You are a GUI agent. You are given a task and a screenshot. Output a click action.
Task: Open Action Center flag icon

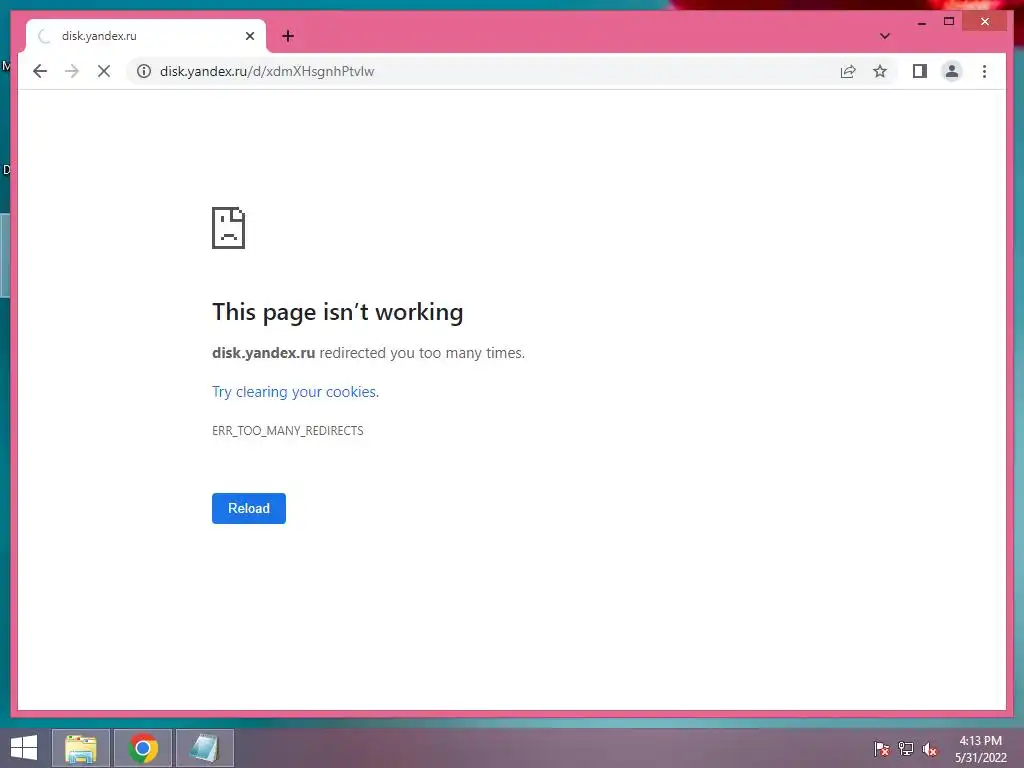tap(881, 748)
